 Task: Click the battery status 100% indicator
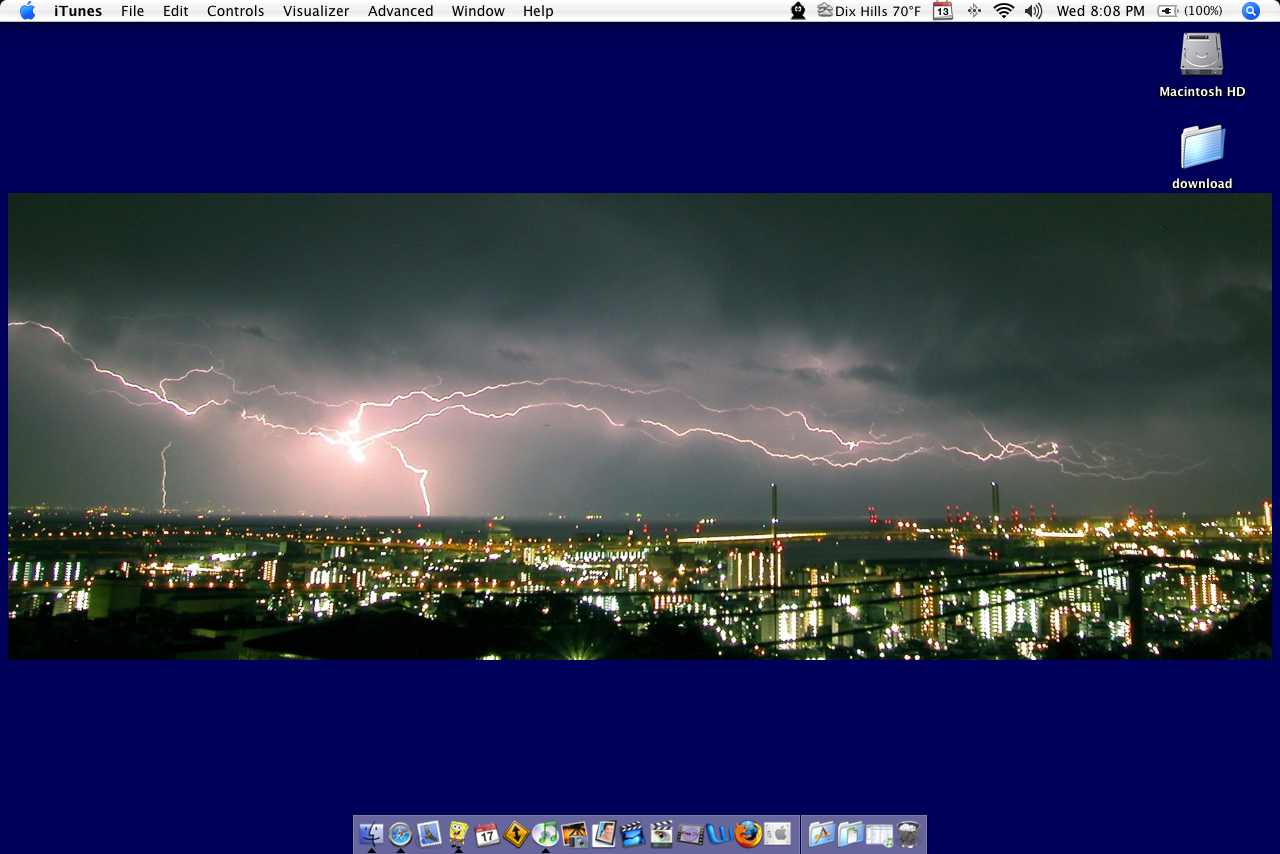click(x=1190, y=11)
